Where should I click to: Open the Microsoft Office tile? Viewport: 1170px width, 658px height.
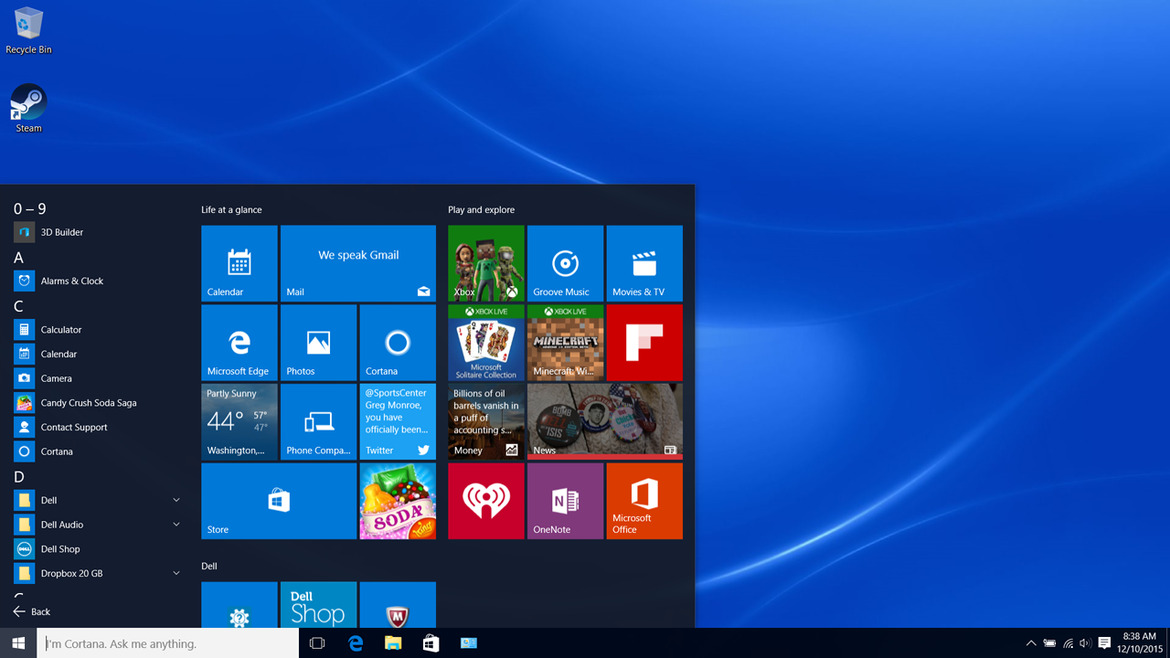644,501
